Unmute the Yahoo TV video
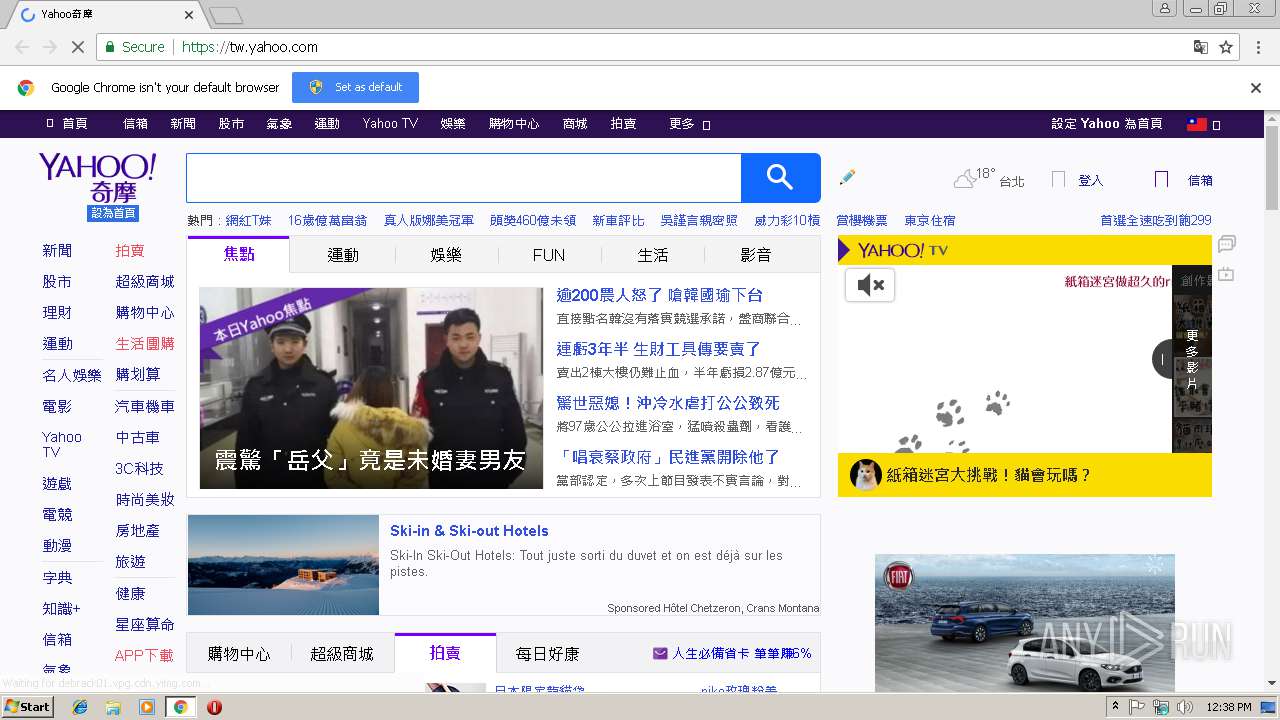 870,285
